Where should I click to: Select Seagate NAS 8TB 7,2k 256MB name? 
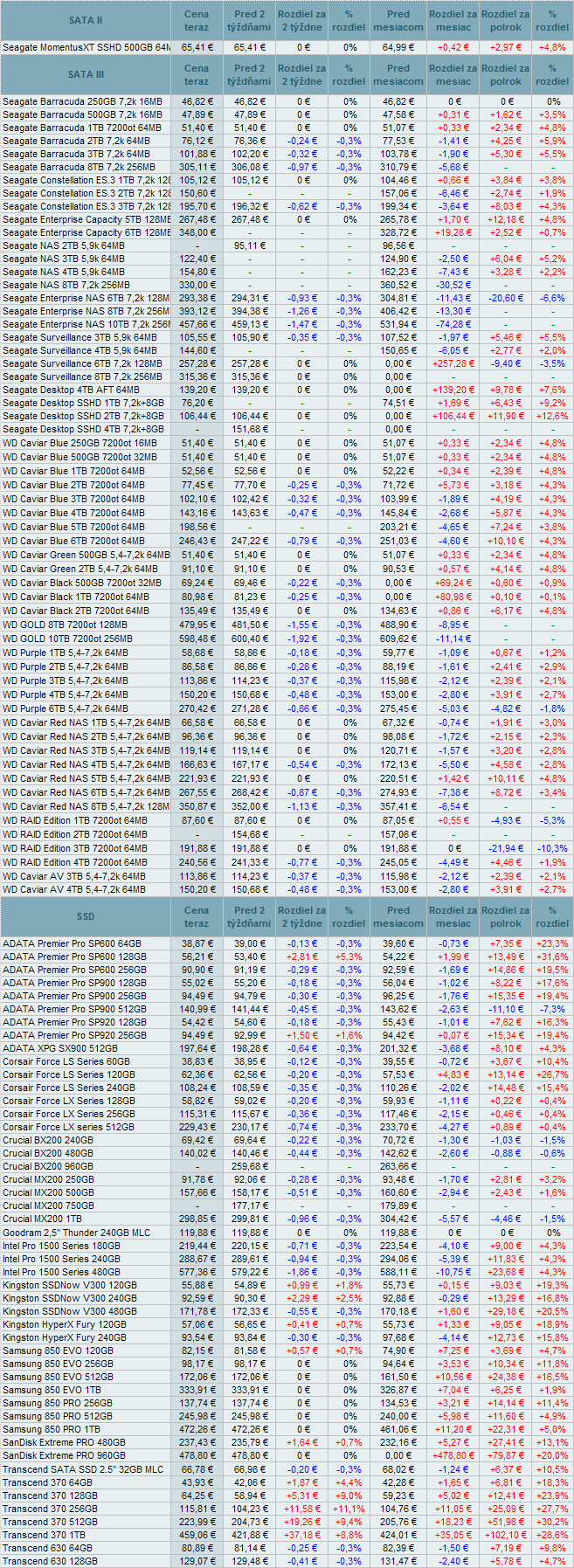(66, 285)
